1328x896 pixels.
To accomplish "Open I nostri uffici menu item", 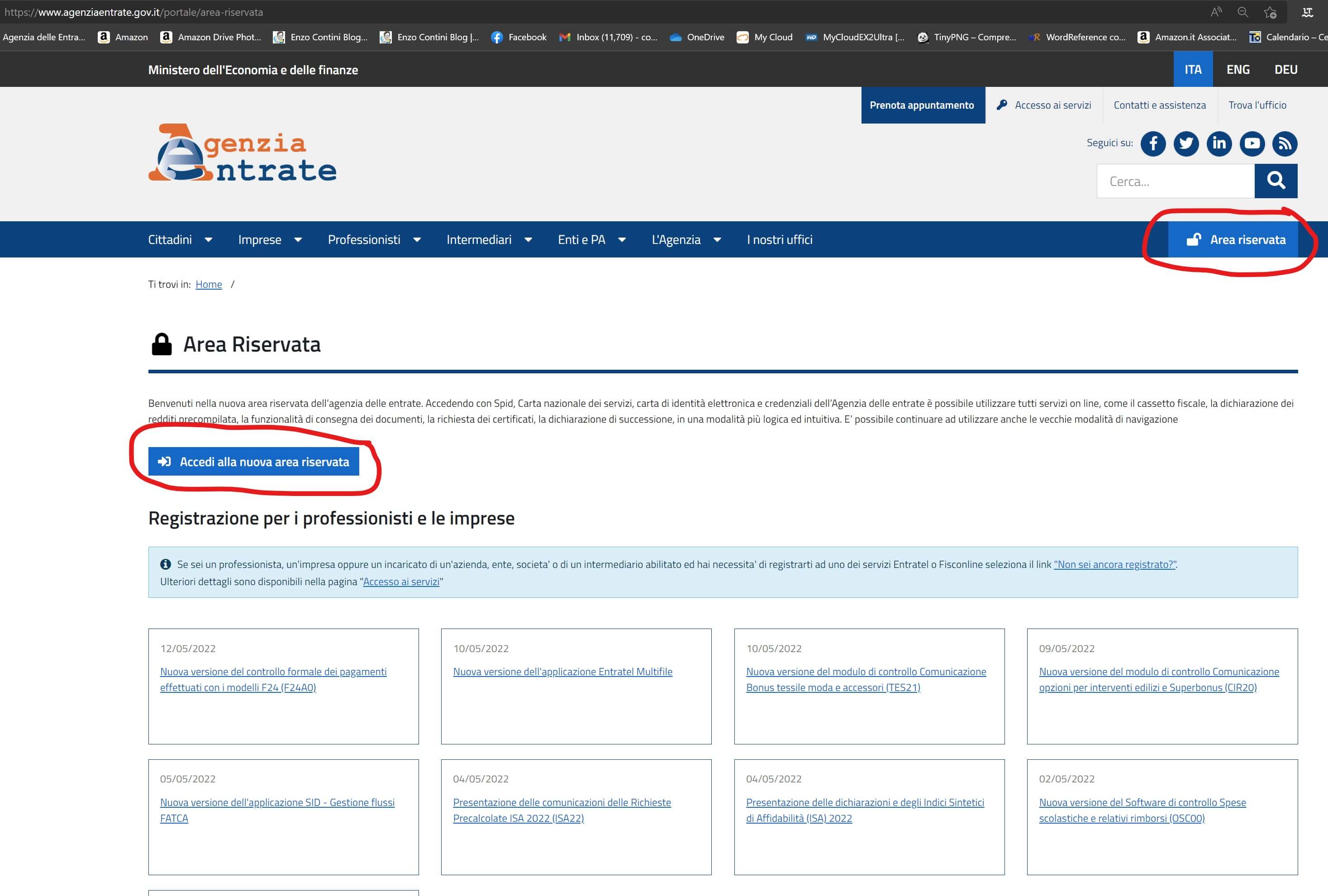I will [x=779, y=239].
